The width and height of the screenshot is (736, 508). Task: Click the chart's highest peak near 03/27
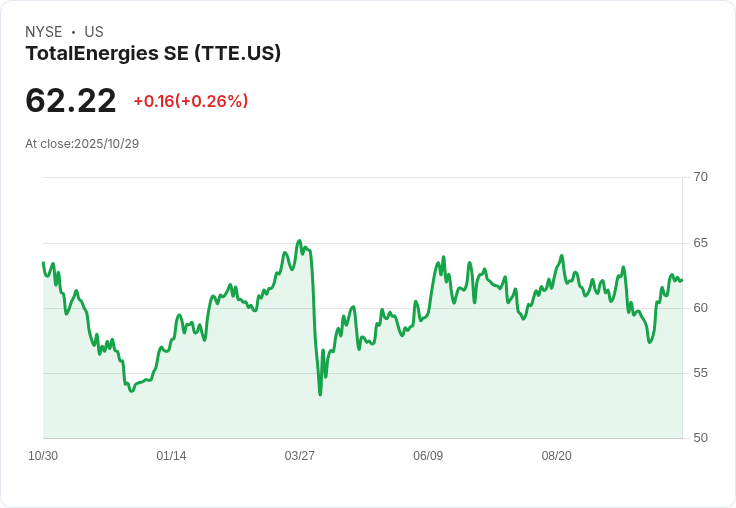299,241
